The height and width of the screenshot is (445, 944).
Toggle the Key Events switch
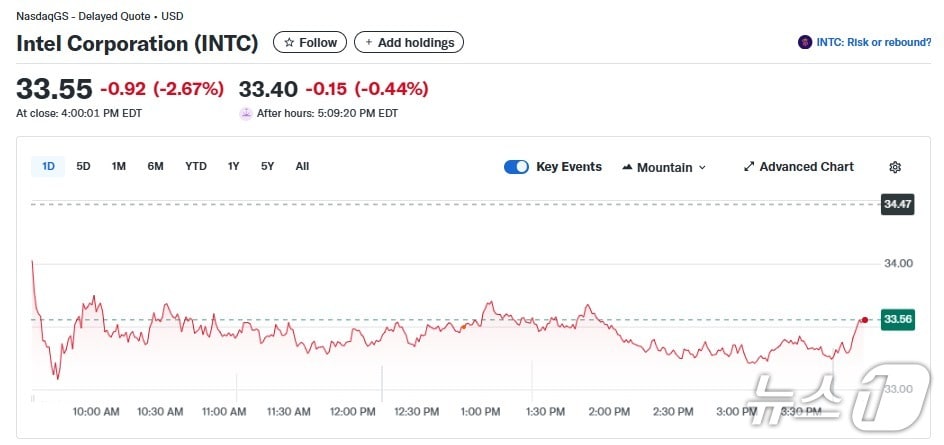pyautogui.click(x=516, y=167)
